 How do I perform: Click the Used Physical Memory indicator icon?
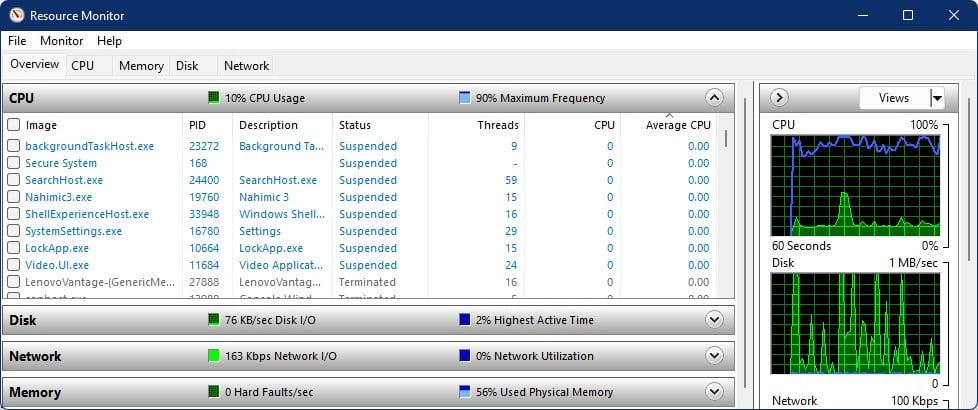pos(464,392)
